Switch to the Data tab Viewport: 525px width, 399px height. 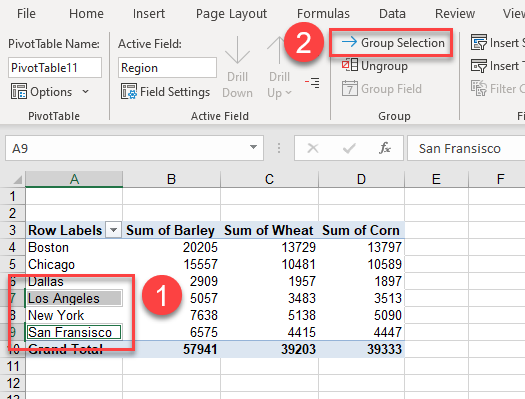(392, 14)
